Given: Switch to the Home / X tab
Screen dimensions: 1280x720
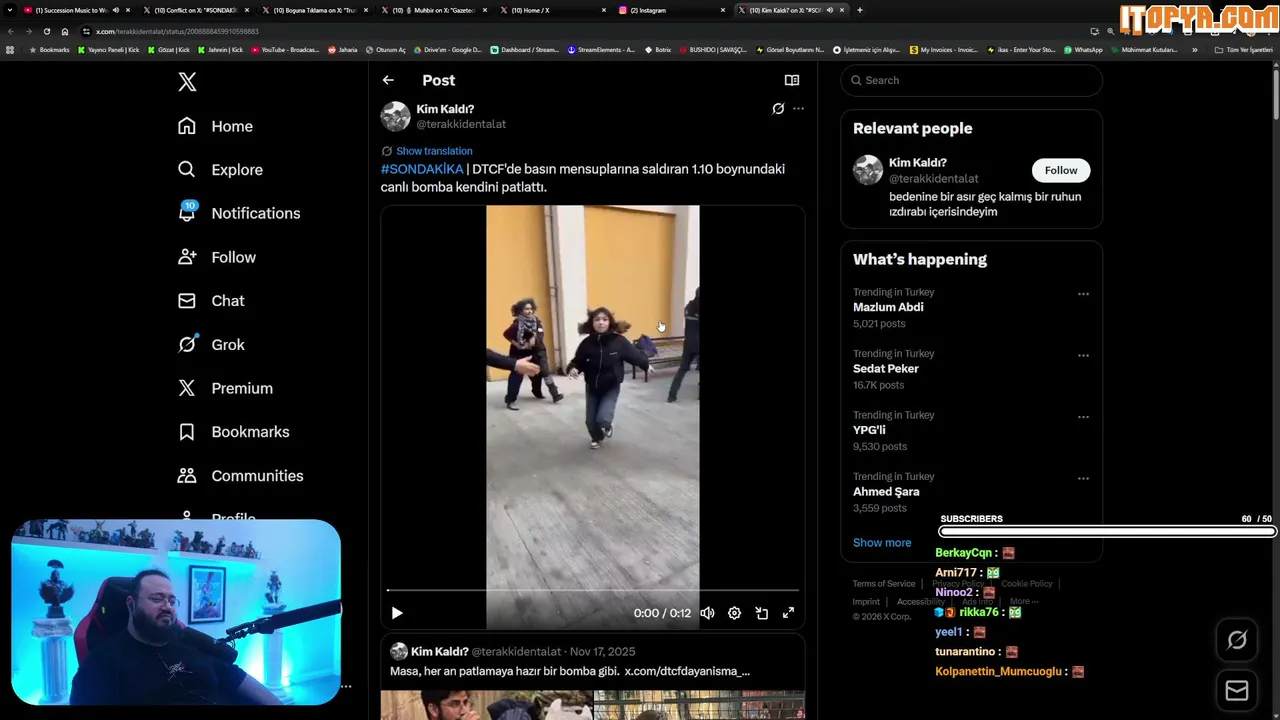Looking at the screenshot, I should click(x=552, y=10).
